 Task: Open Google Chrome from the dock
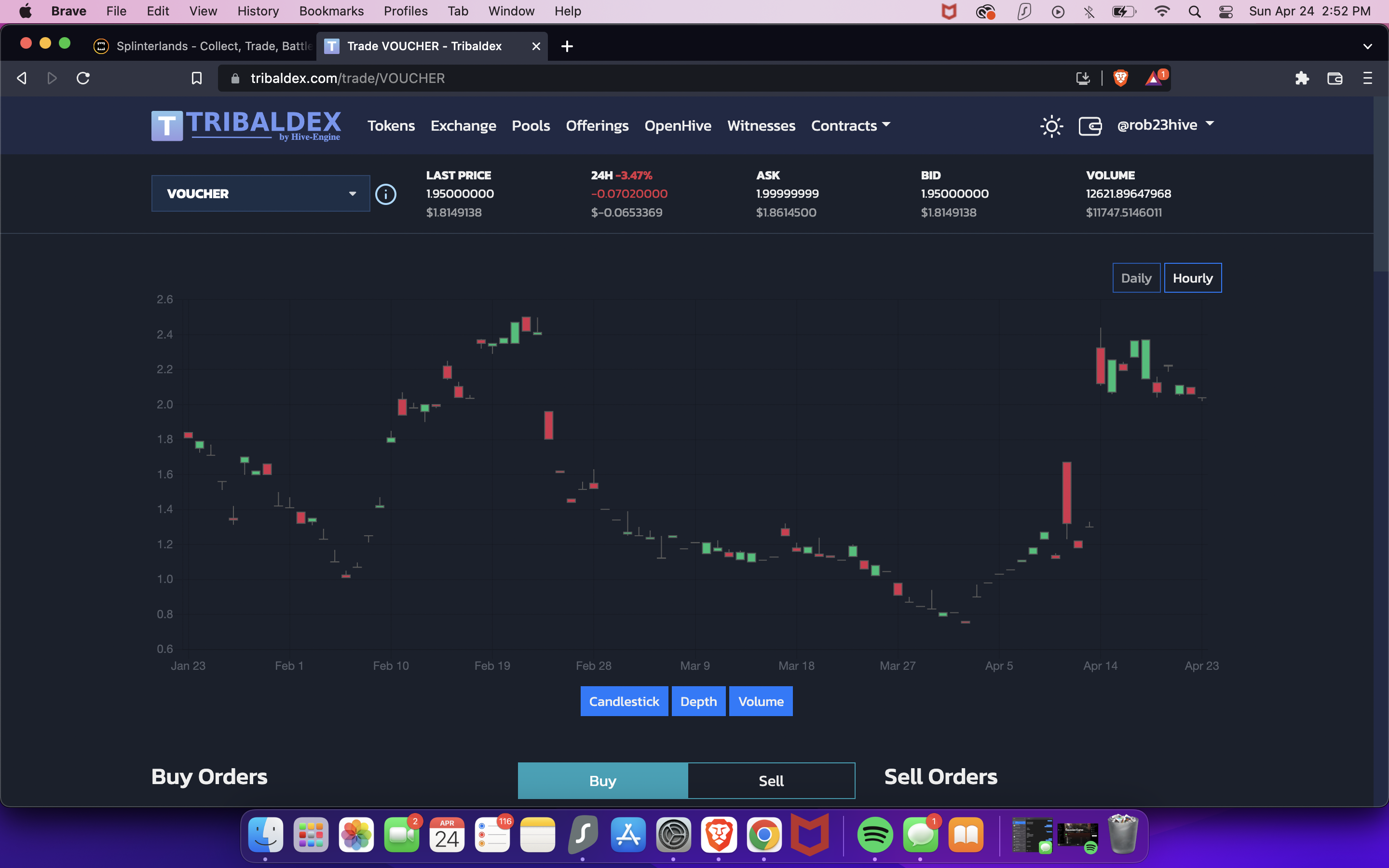coord(764,834)
